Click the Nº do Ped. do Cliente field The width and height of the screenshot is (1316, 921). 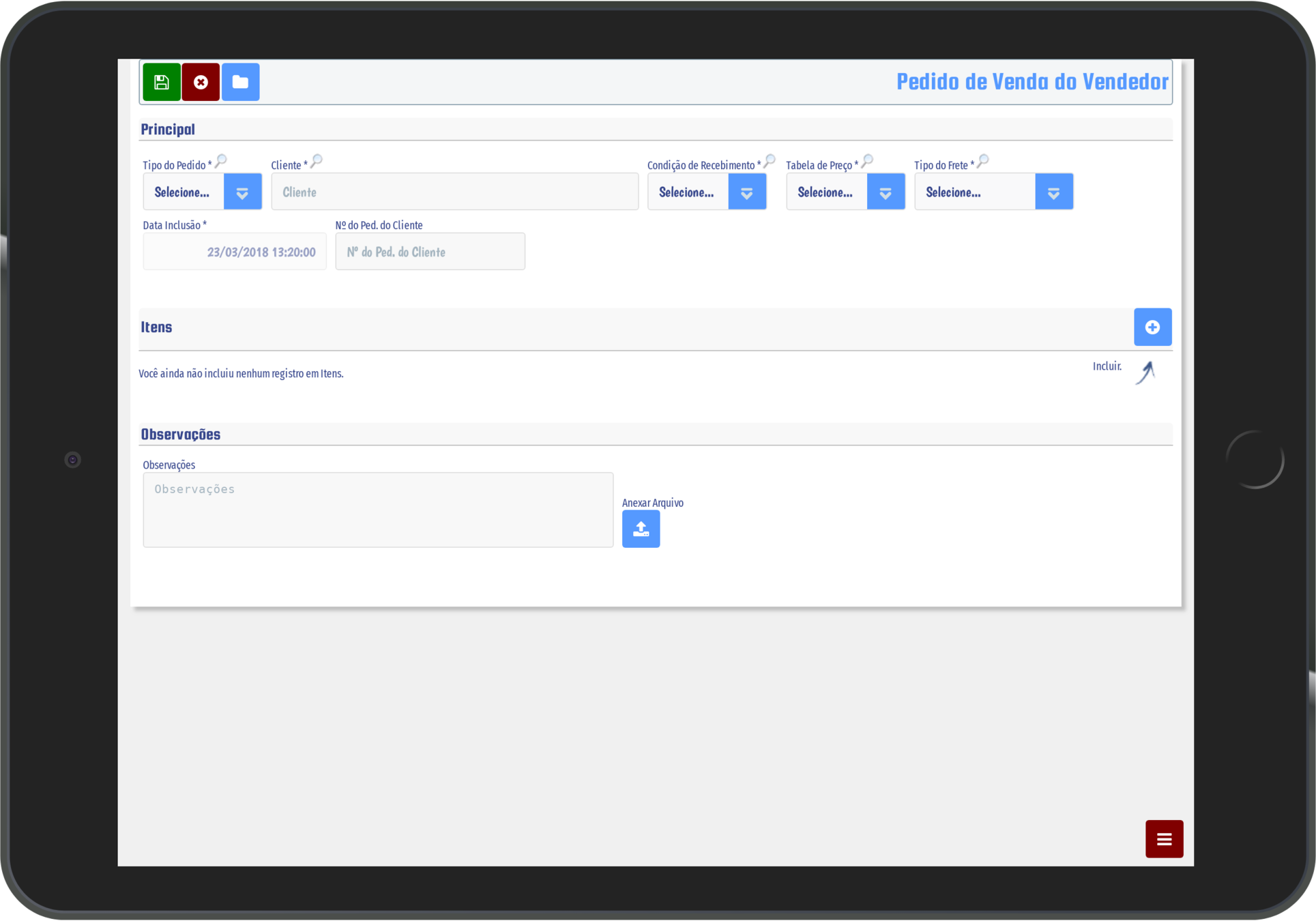pyautogui.click(x=430, y=252)
